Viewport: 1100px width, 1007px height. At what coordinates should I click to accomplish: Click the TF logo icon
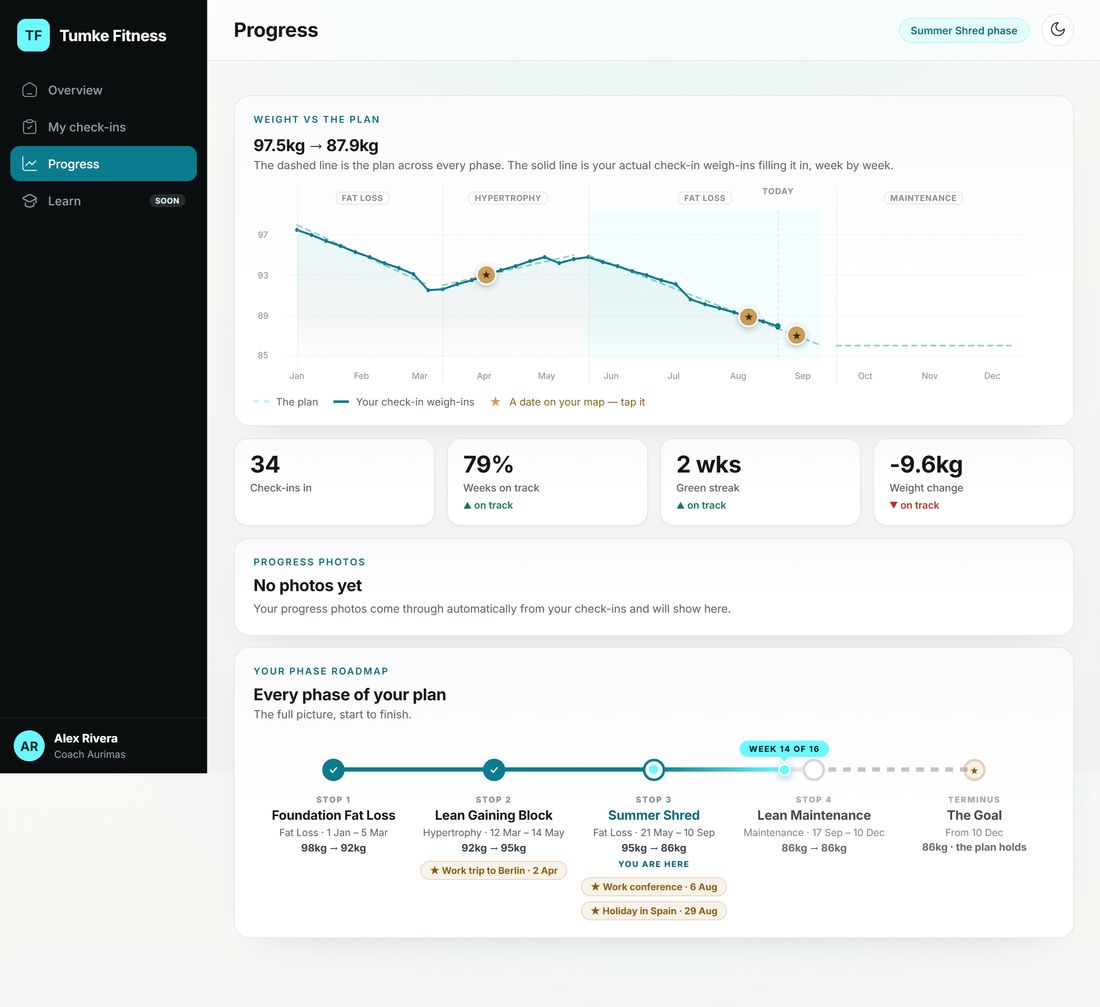click(33, 35)
